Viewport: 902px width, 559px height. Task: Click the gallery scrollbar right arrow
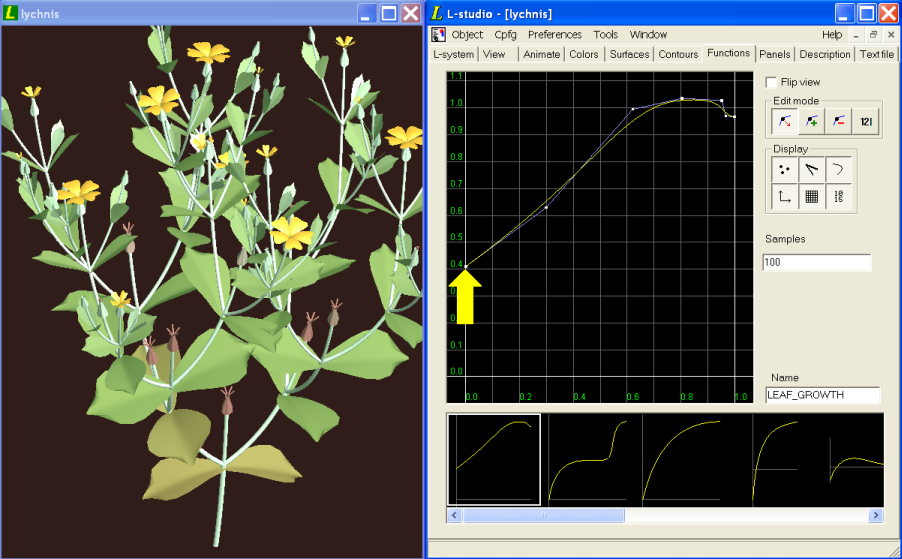click(876, 515)
